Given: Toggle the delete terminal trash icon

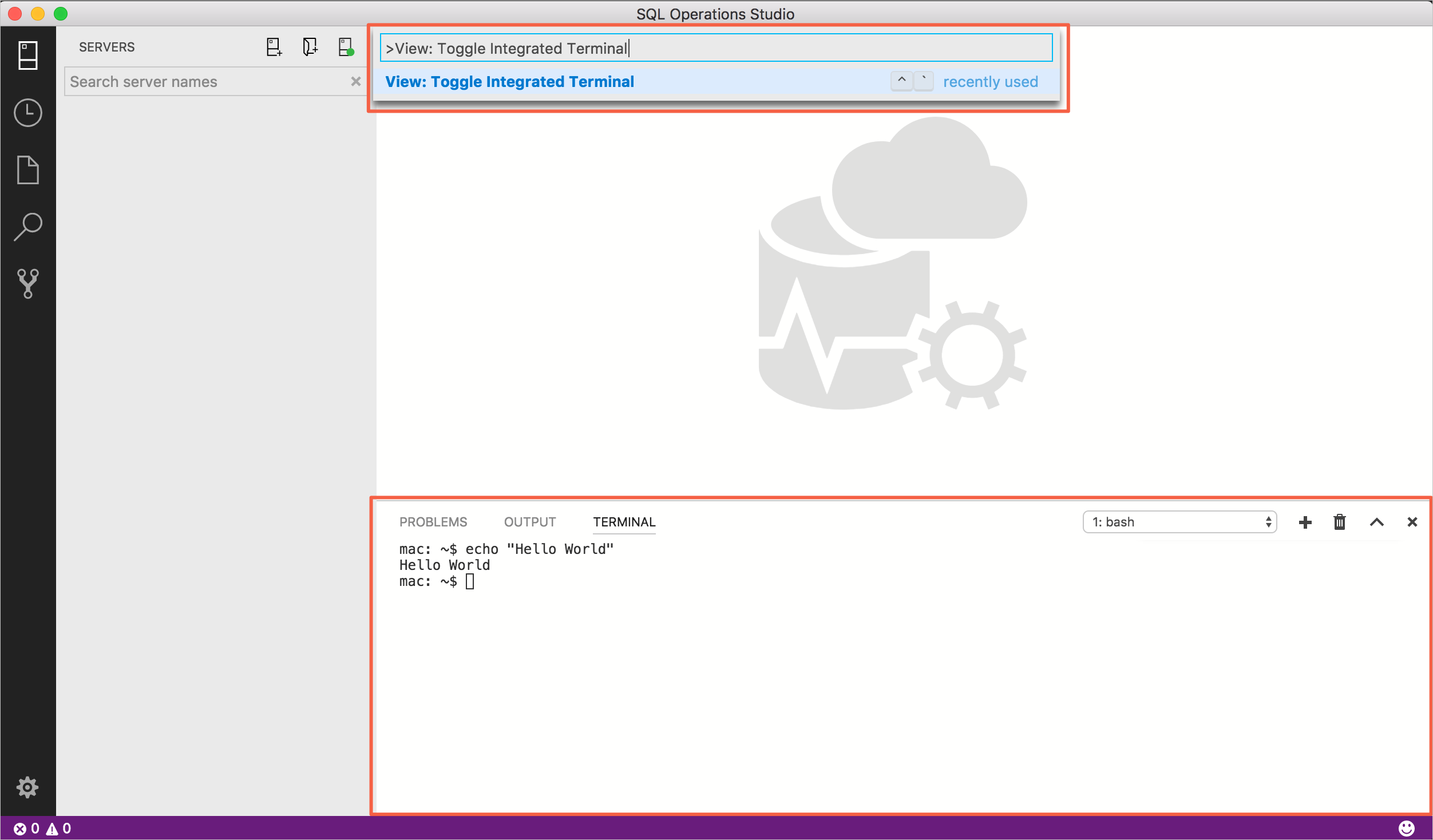Looking at the screenshot, I should pyautogui.click(x=1340, y=521).
